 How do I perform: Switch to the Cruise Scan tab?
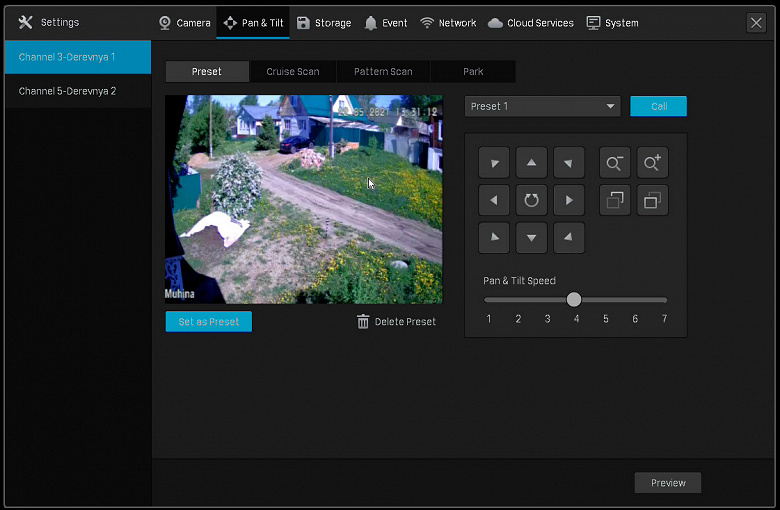point(293,72)
